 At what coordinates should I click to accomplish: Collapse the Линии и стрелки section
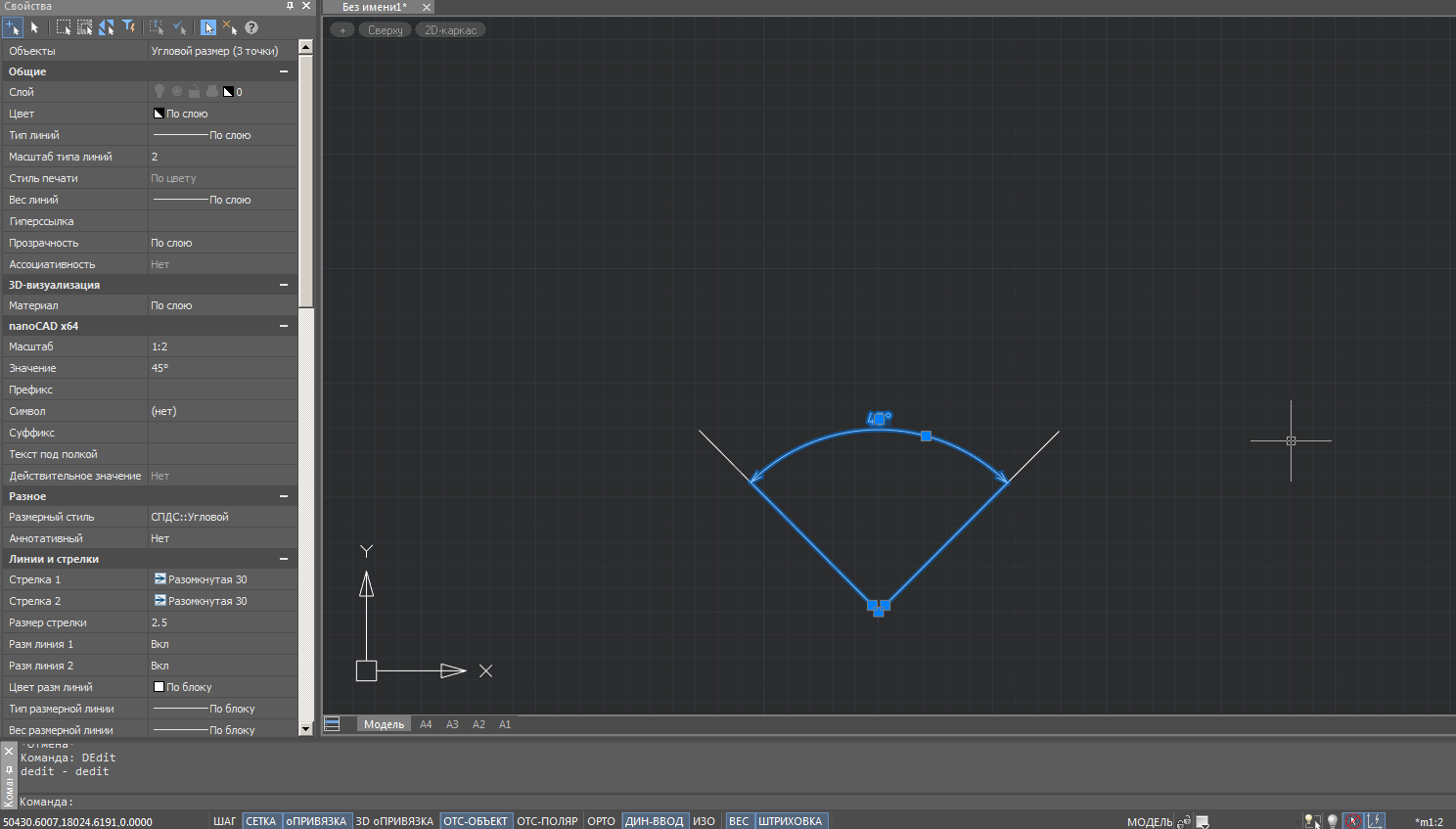pos(284,559)
